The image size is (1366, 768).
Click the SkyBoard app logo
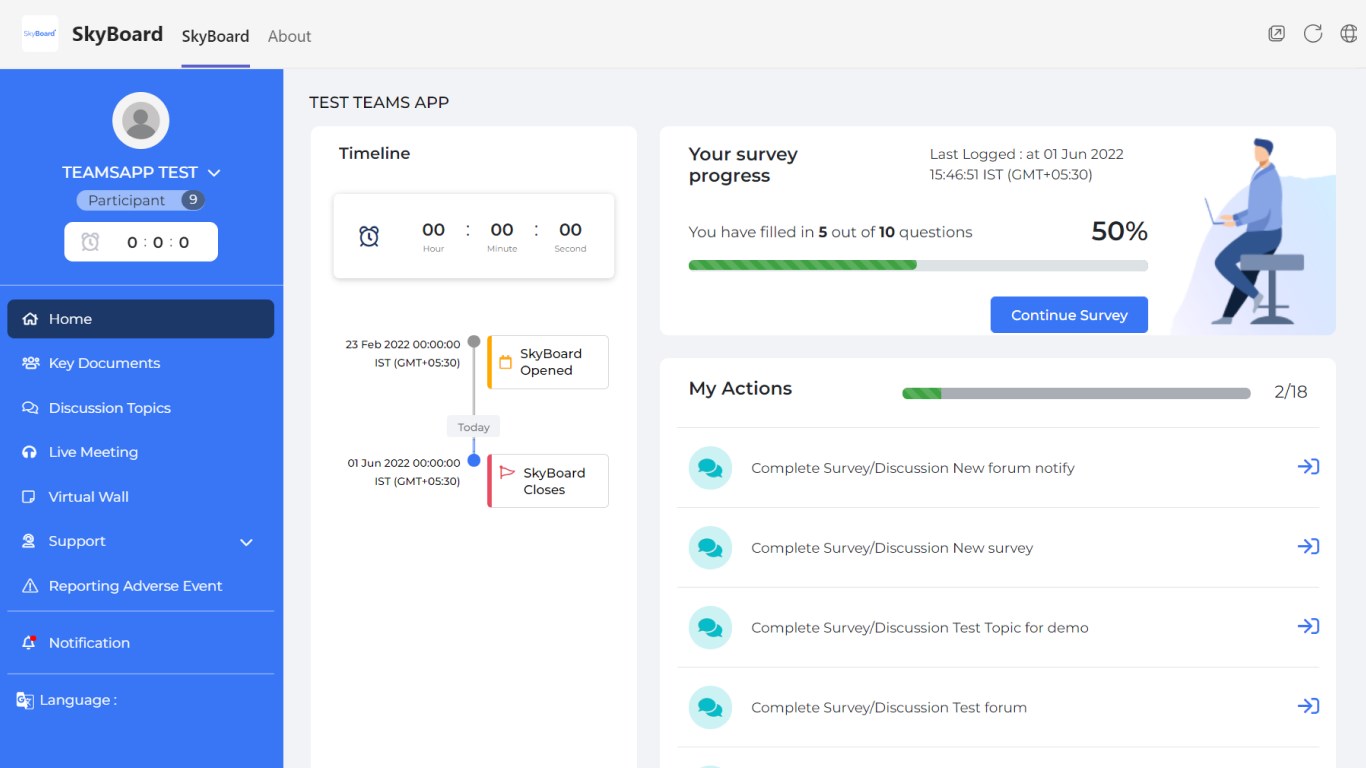[40, 34]
